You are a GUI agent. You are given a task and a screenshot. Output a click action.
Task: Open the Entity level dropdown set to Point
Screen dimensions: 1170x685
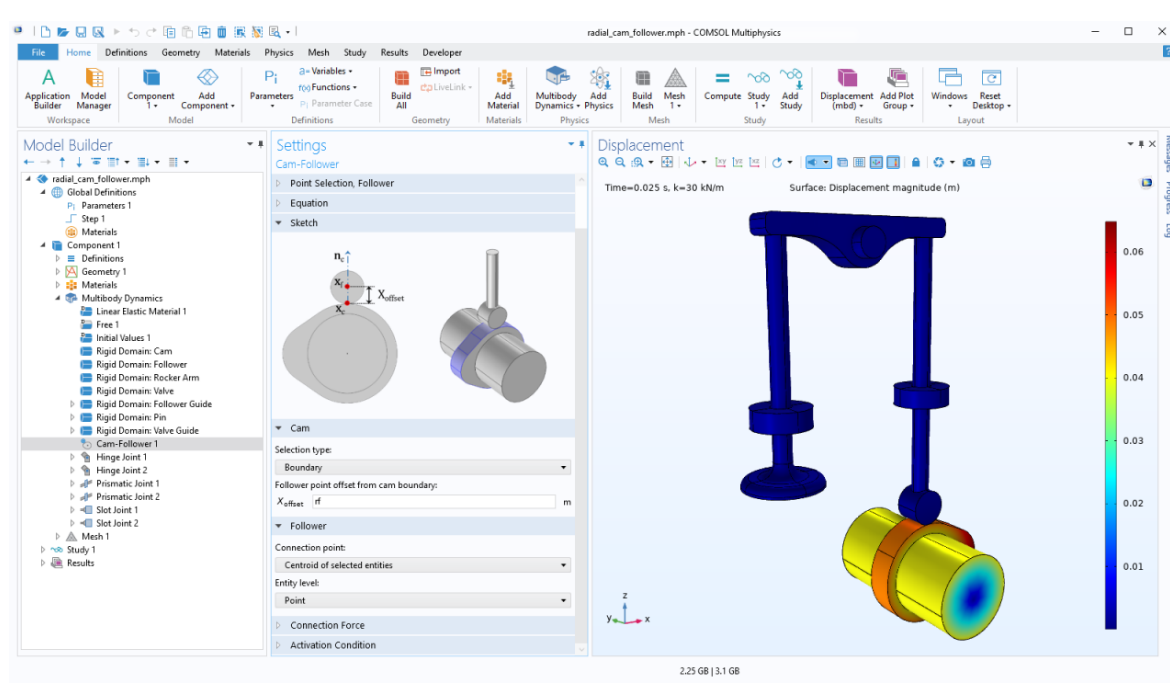pyautogui.click(x=422, y=600)
